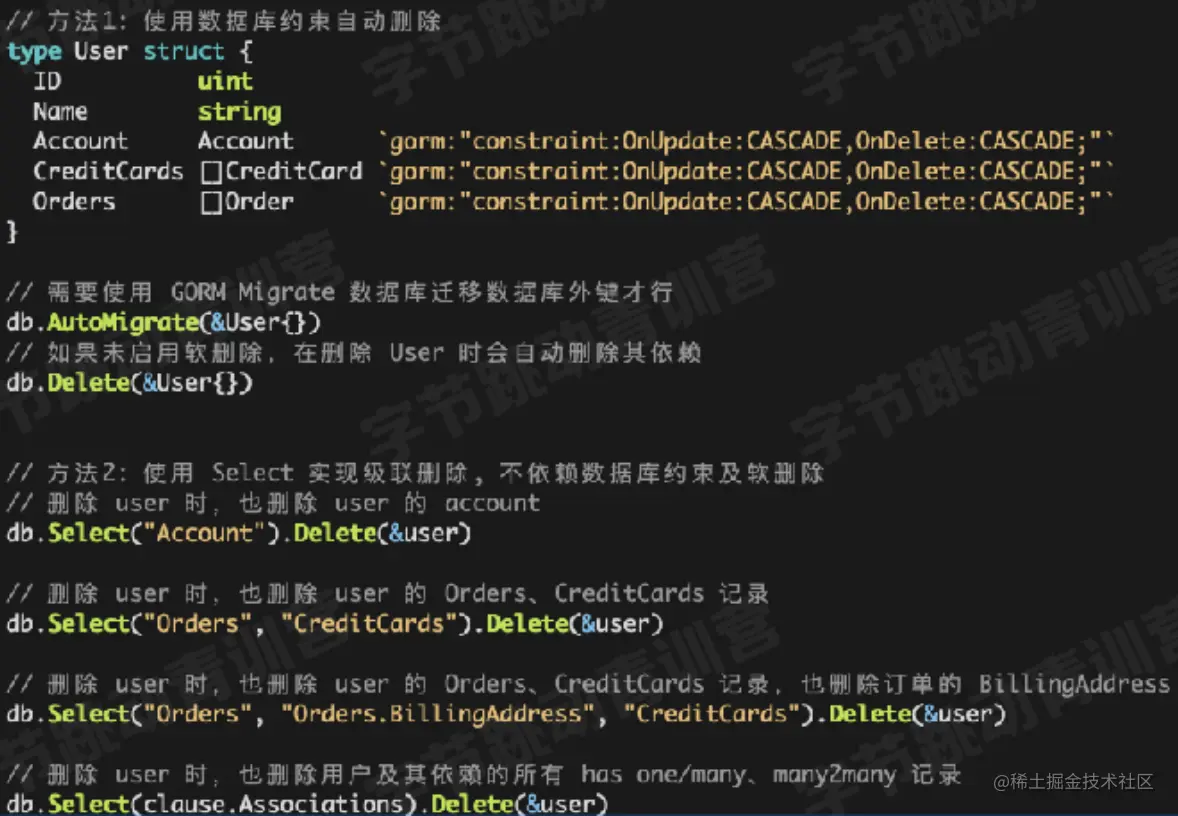Click db.Delete(&User{}) statement
Image resolution: width=1178 pixels, height=816 pixels.
point(129,383)
